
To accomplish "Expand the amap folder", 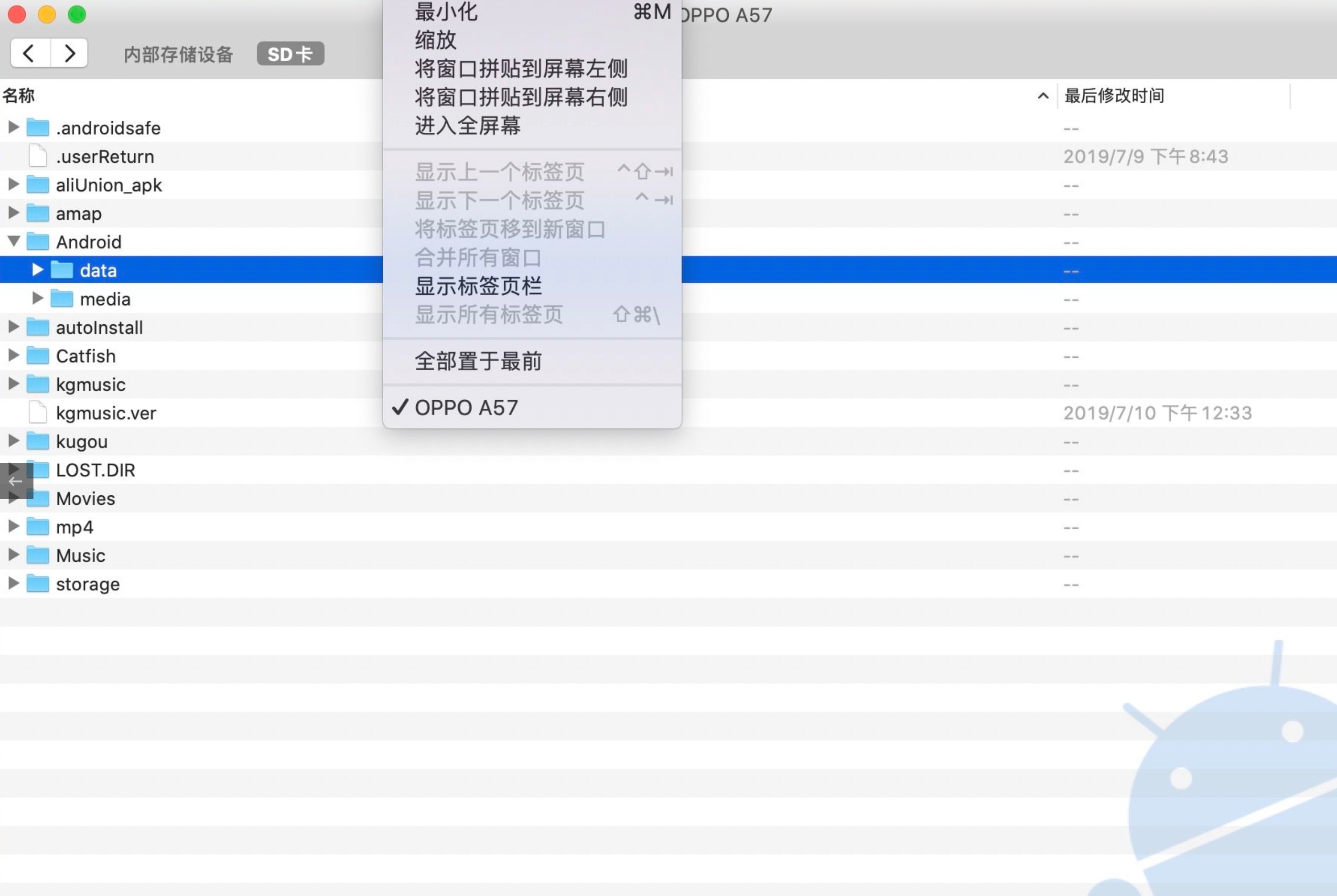I will tap(14, 213).
